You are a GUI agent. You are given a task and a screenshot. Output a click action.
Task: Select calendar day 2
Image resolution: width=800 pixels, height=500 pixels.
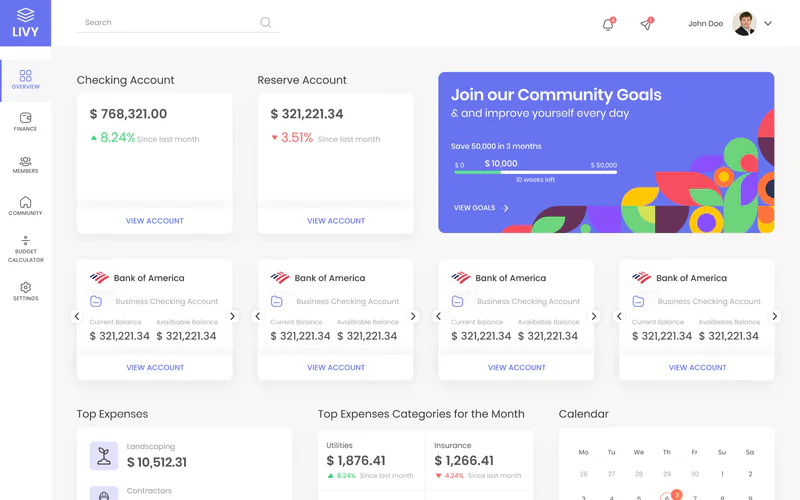coord(750,474)
